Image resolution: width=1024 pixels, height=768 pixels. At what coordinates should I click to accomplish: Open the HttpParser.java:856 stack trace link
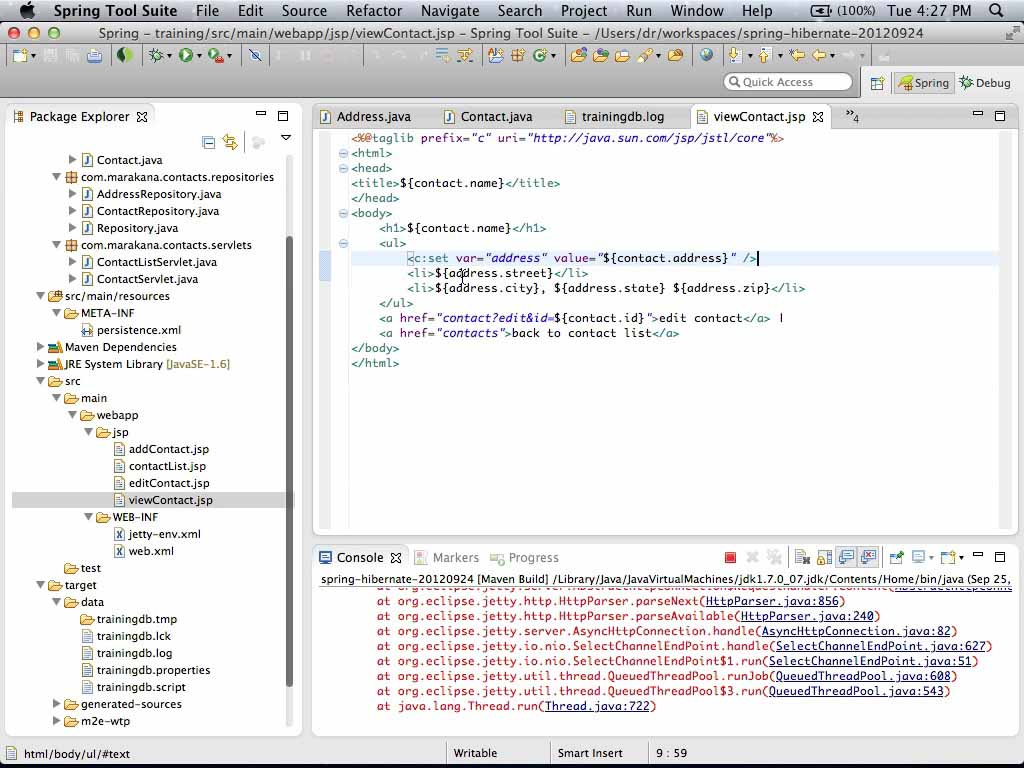(x=772, y=602)
